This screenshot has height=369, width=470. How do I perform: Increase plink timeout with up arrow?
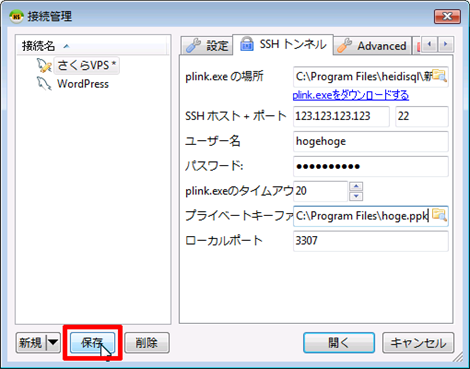pyautogui.click(x=356, y=186)
